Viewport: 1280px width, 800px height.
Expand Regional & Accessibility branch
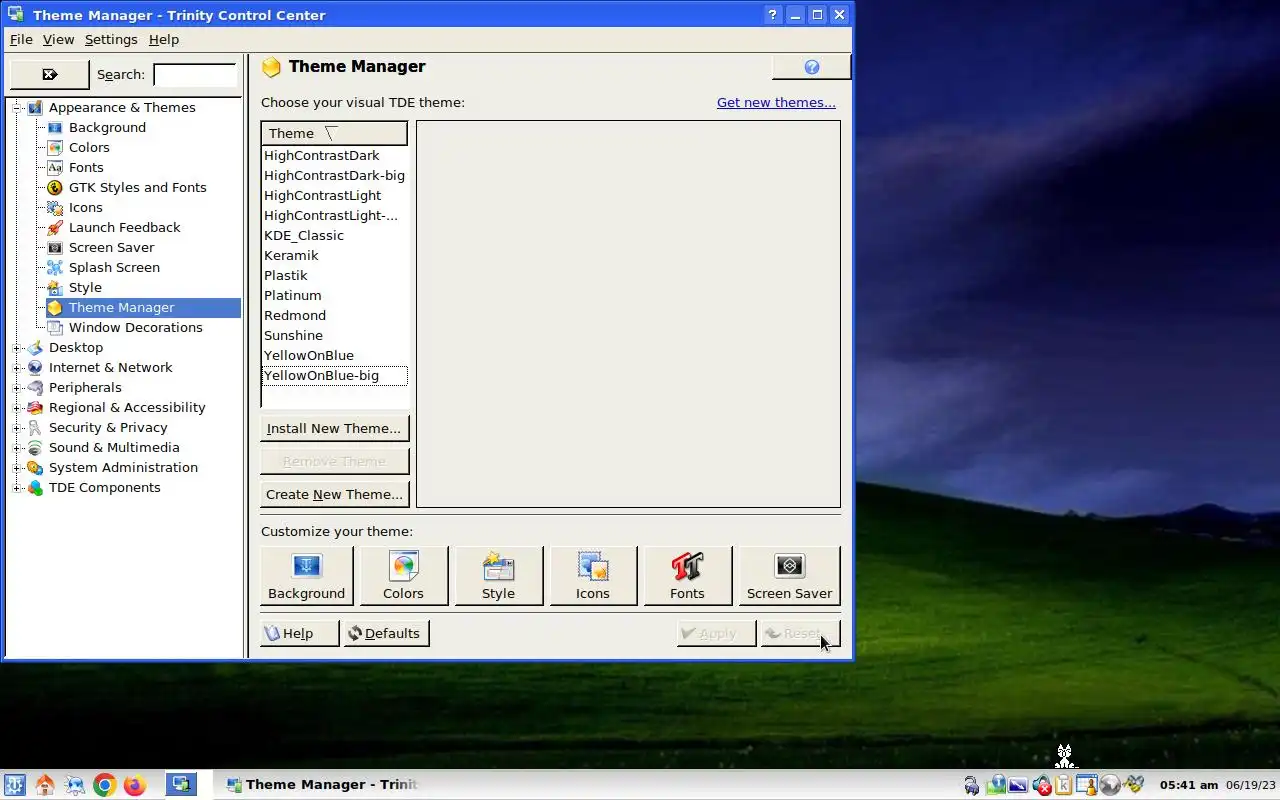pos(17,407)
